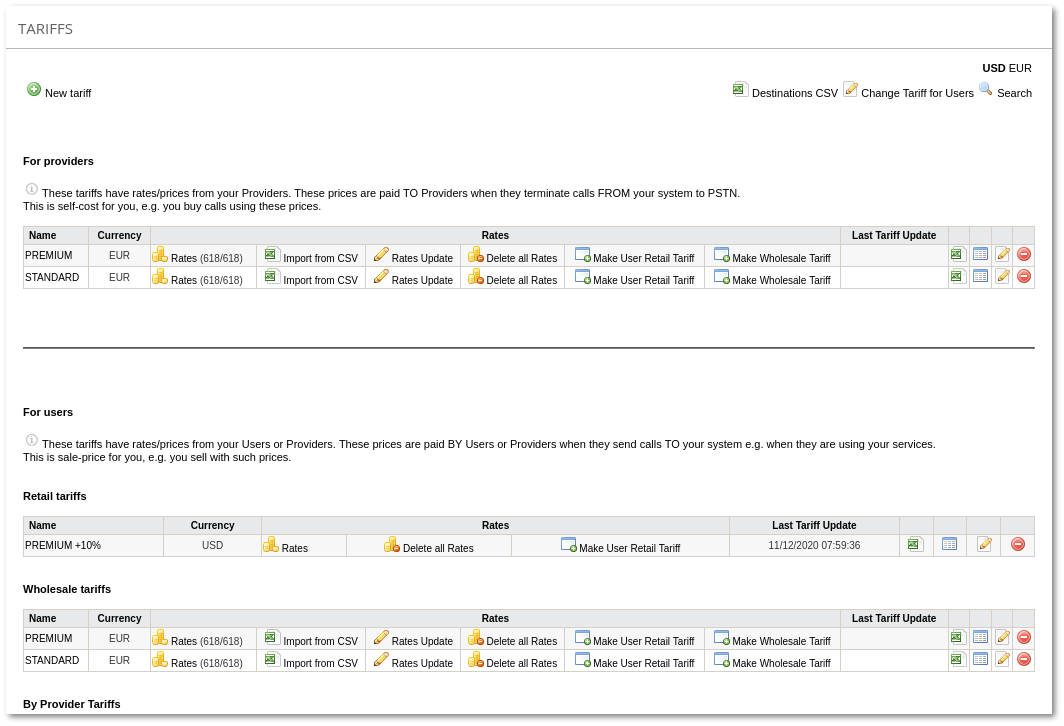Screen dimensions: 1064x726
Task: Click Excel export icon in PREMIUM +10% row
Action: click(915, 545)
